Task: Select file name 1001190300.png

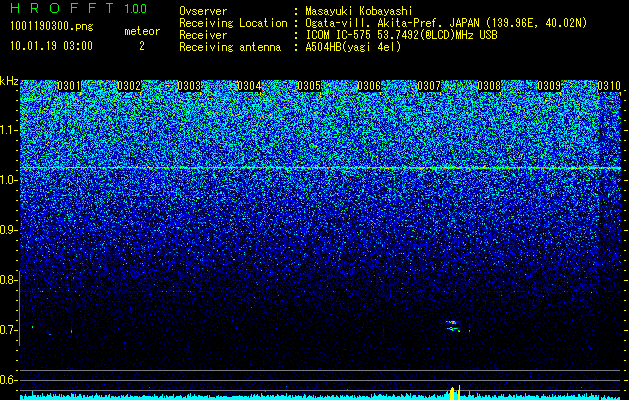Action: point(51,27)
